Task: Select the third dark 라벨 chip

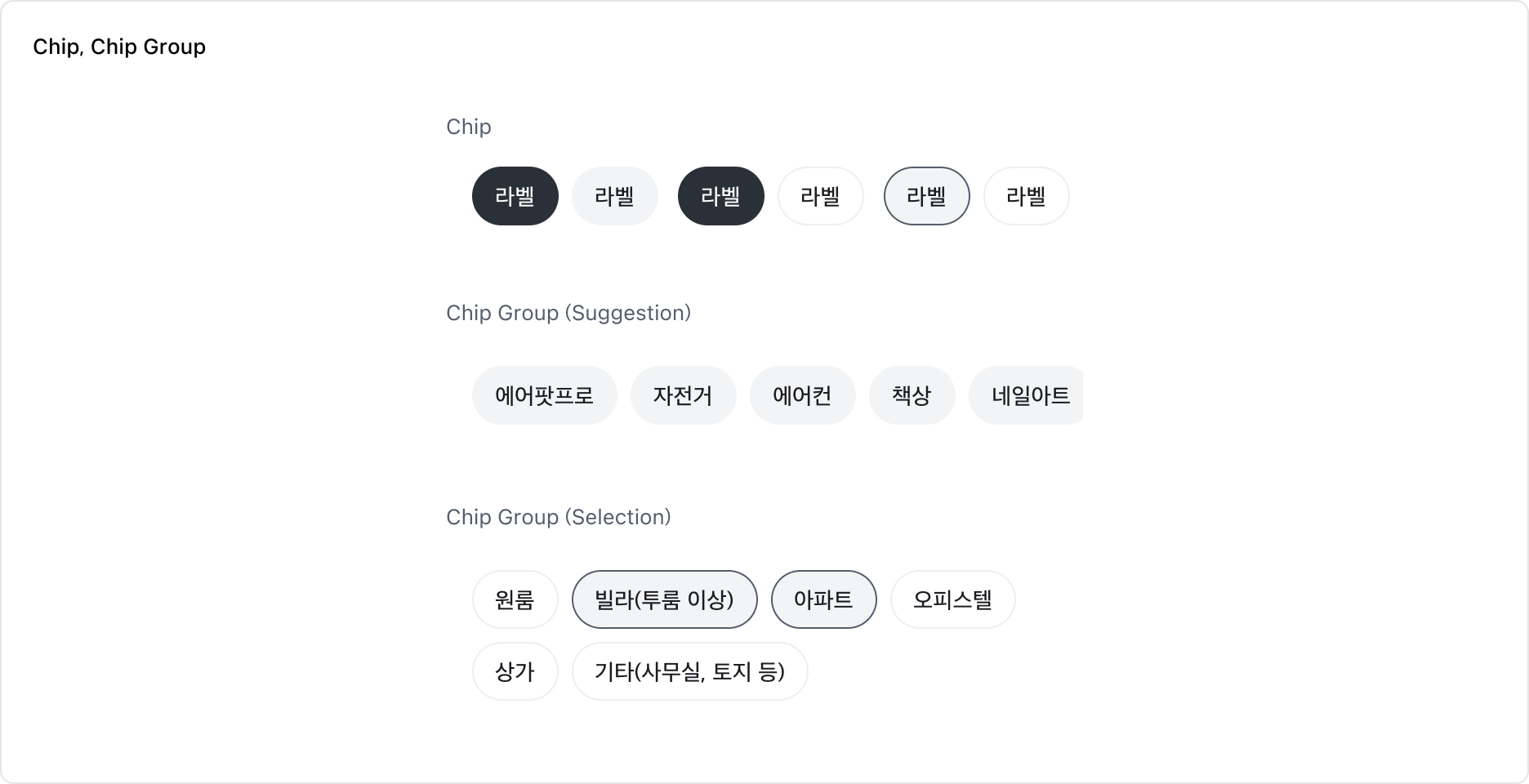Action: [721, 196]
